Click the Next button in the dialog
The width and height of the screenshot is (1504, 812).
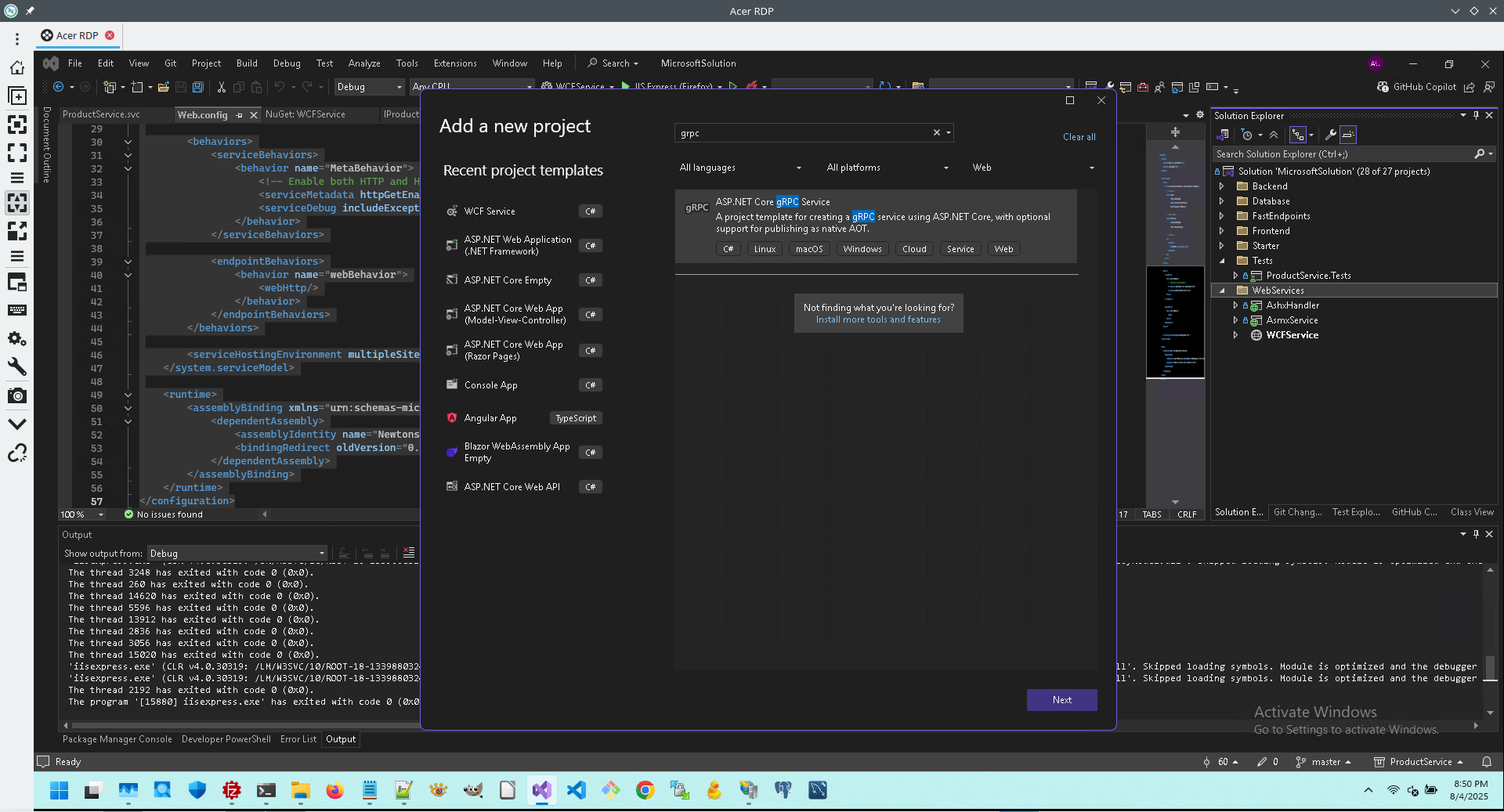click(x=1062, y=700)
